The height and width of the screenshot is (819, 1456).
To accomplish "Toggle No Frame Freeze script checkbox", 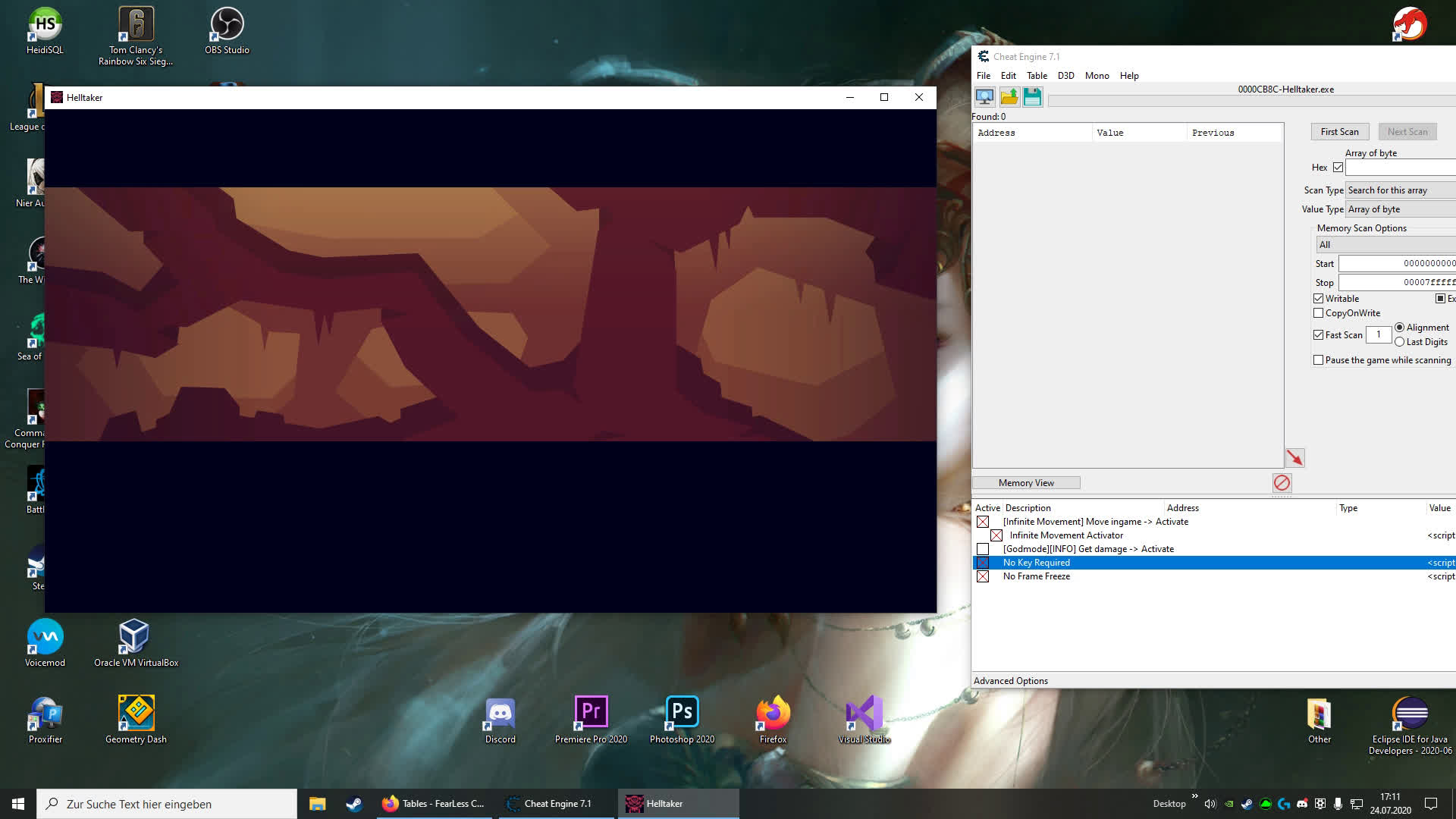I will 983,576.
